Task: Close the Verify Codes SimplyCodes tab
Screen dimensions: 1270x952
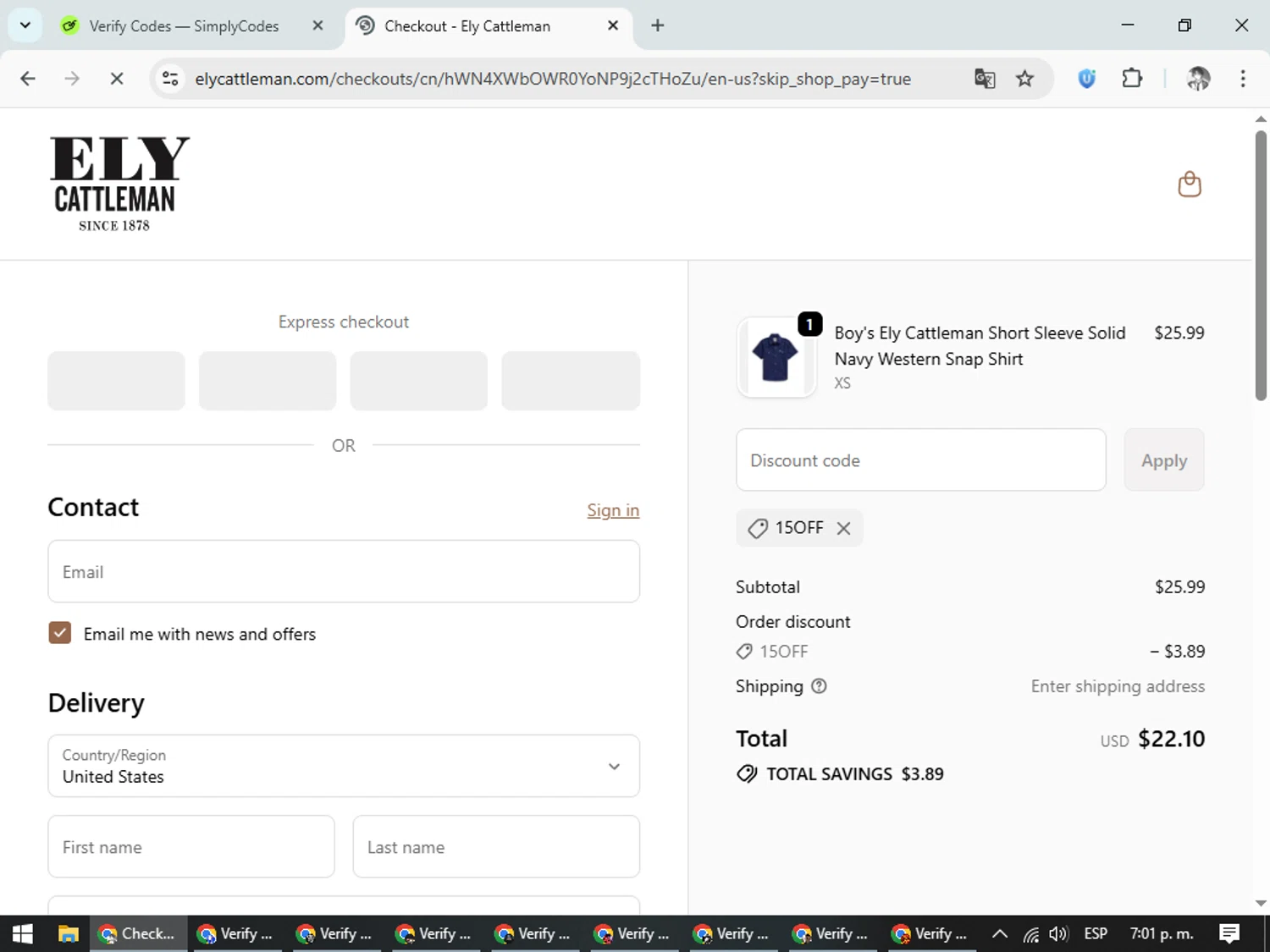Action: tap(317, 25)
